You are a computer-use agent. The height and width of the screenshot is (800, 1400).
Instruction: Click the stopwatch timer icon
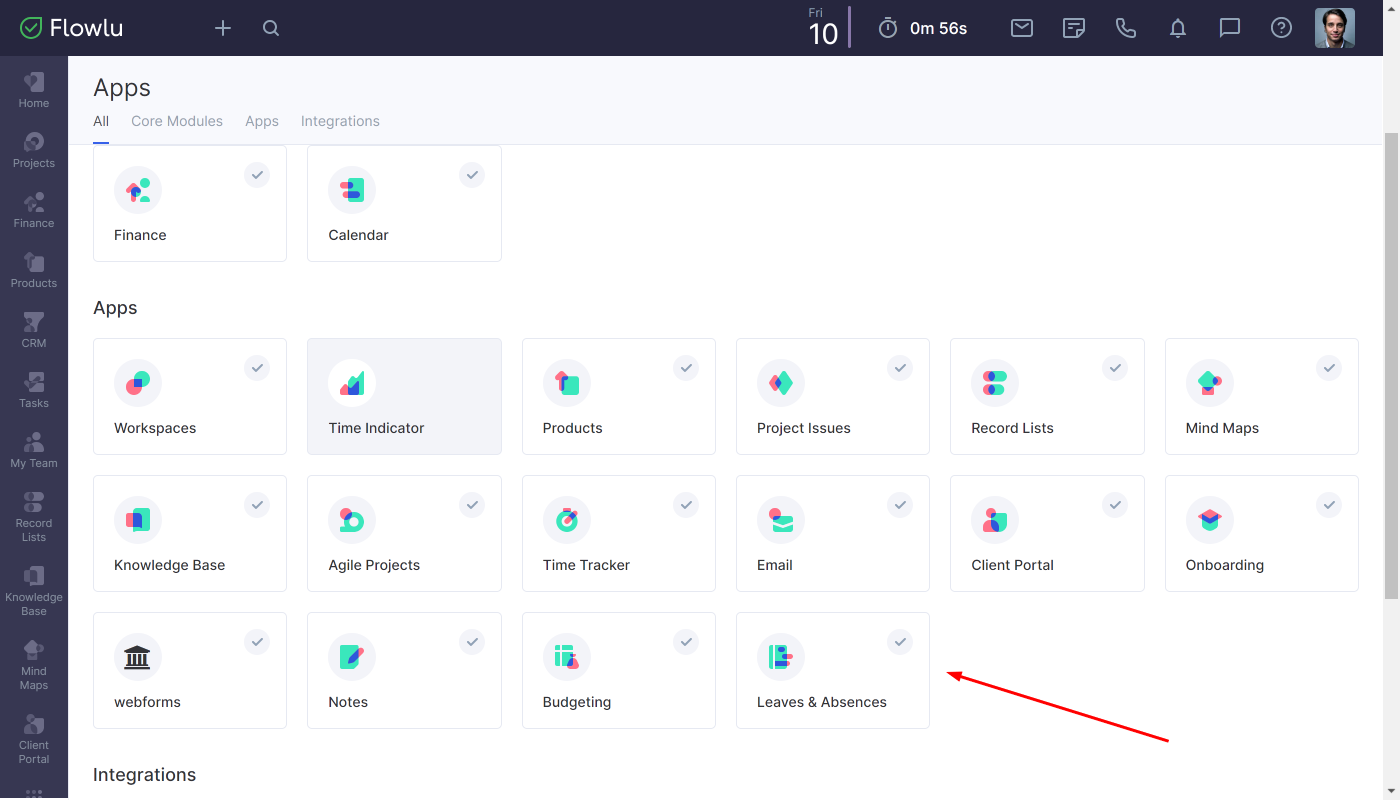point(888,28)
